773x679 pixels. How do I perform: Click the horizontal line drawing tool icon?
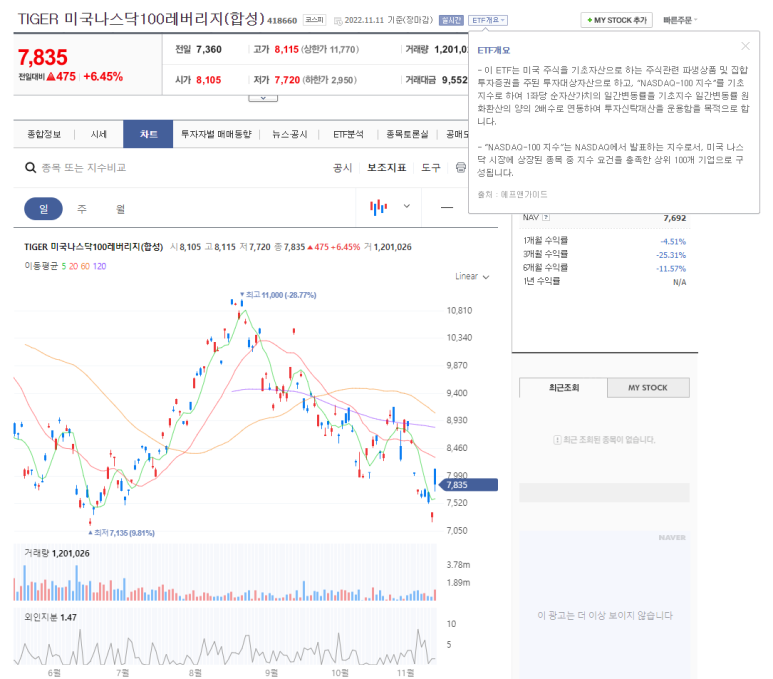[447, 208]
